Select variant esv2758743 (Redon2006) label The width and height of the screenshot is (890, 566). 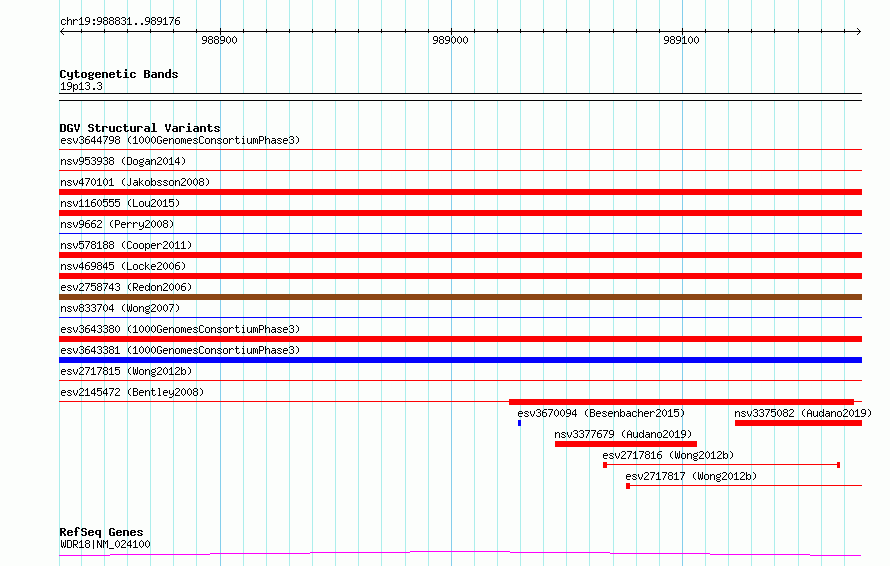(x=126, y=287)
